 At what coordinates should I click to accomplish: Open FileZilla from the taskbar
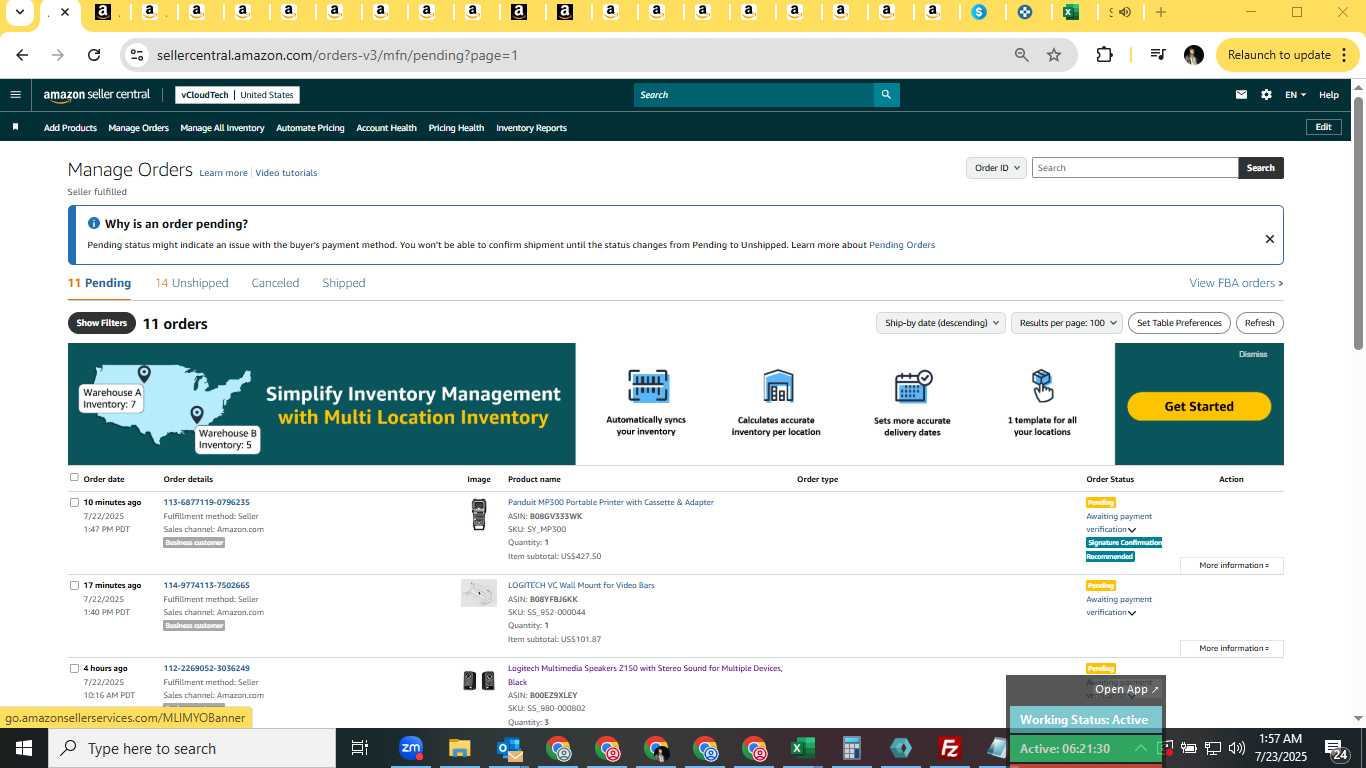[950, 748]
